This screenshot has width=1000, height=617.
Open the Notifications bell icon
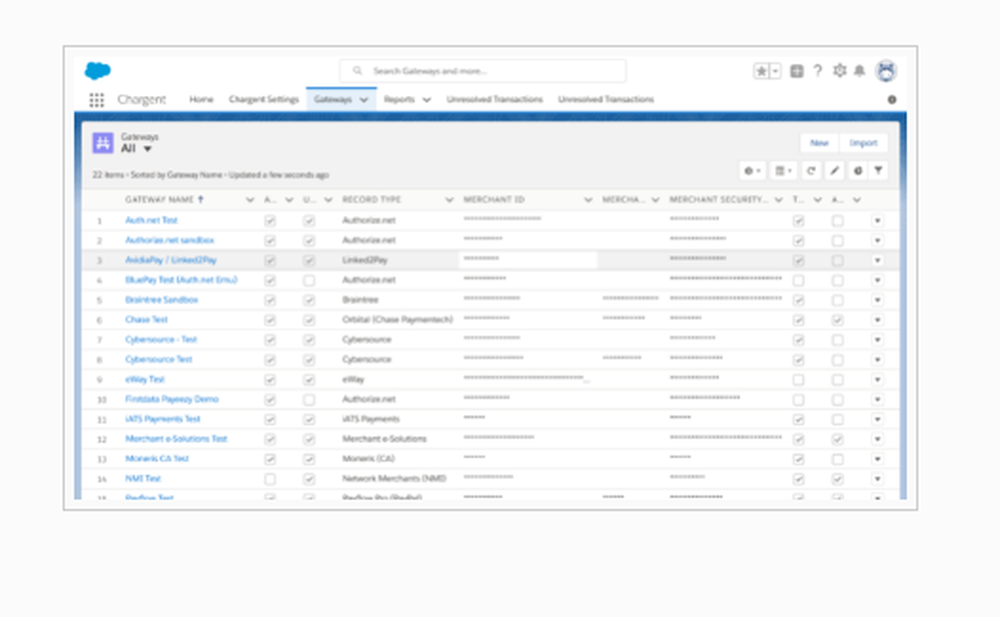tap(860, 71)
